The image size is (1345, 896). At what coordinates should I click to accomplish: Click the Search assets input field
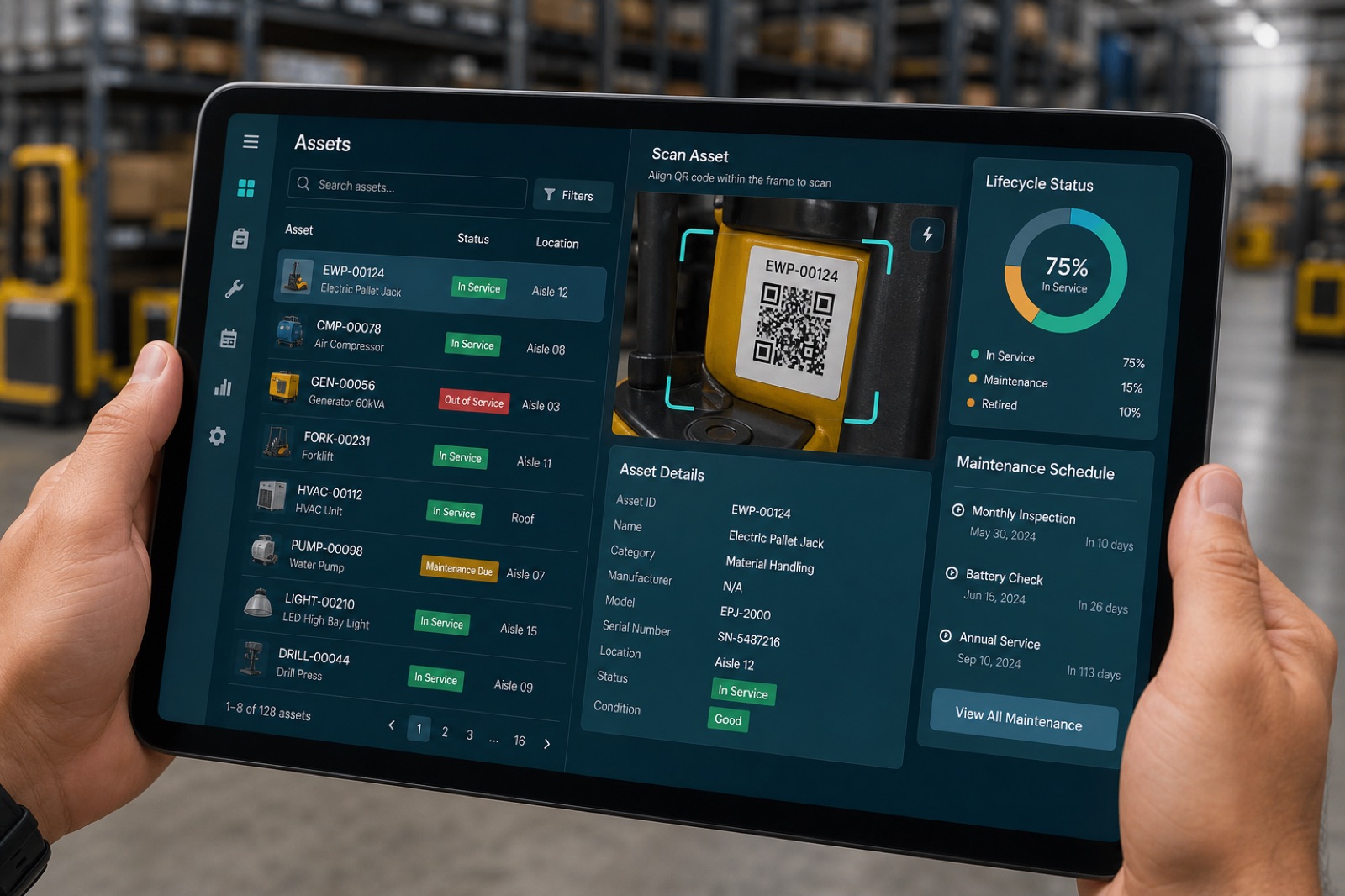pos(408,187)
